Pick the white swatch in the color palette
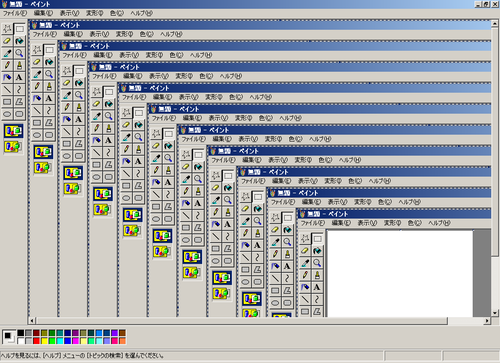Screen dimensions: 500x363 coord(21,341)
